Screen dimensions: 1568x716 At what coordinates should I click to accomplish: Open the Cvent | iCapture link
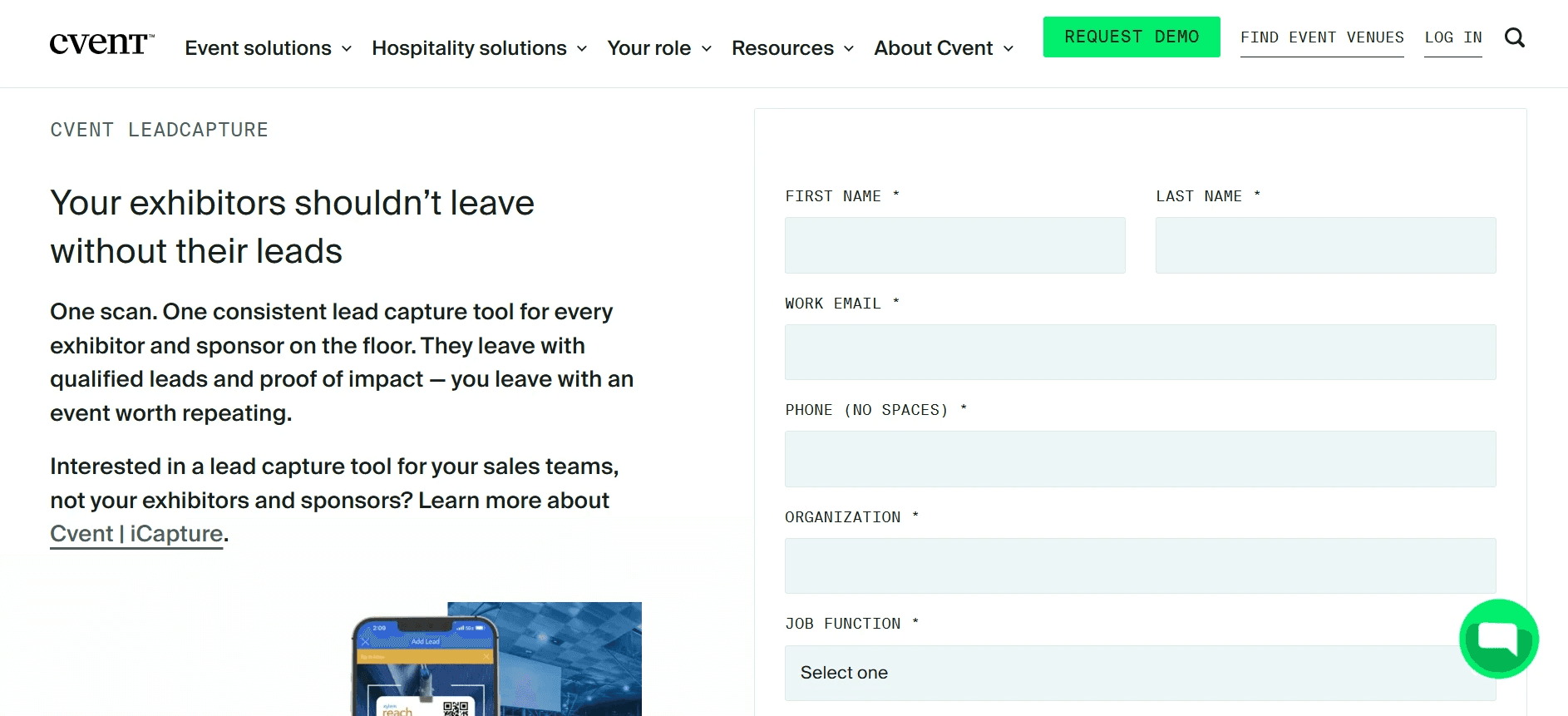(136, 534)
